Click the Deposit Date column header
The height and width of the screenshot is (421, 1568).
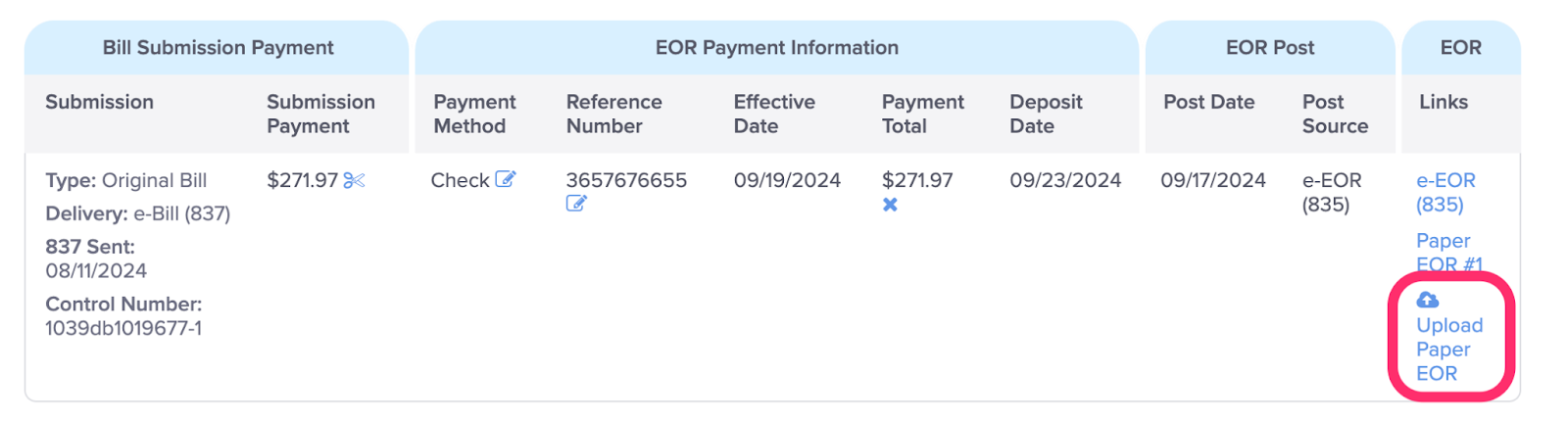coord(1046,114)
